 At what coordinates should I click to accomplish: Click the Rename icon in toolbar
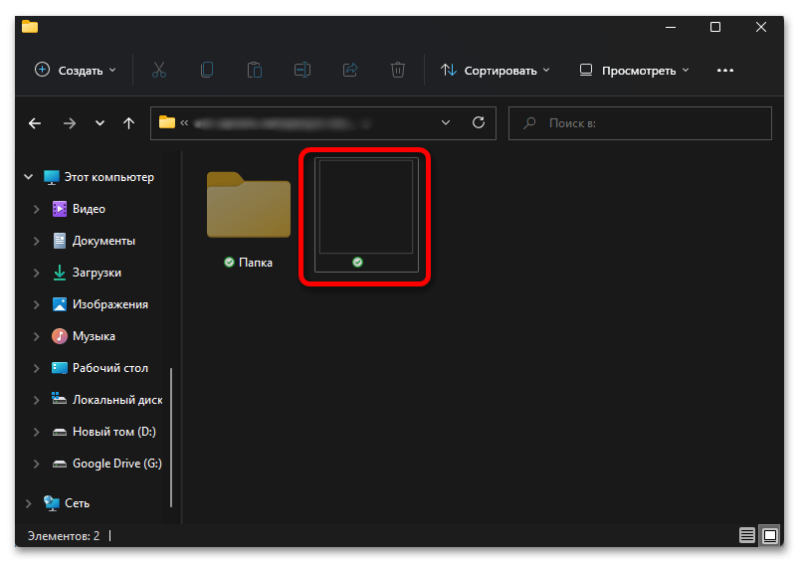pyautogui.click(x=302, y=70)
